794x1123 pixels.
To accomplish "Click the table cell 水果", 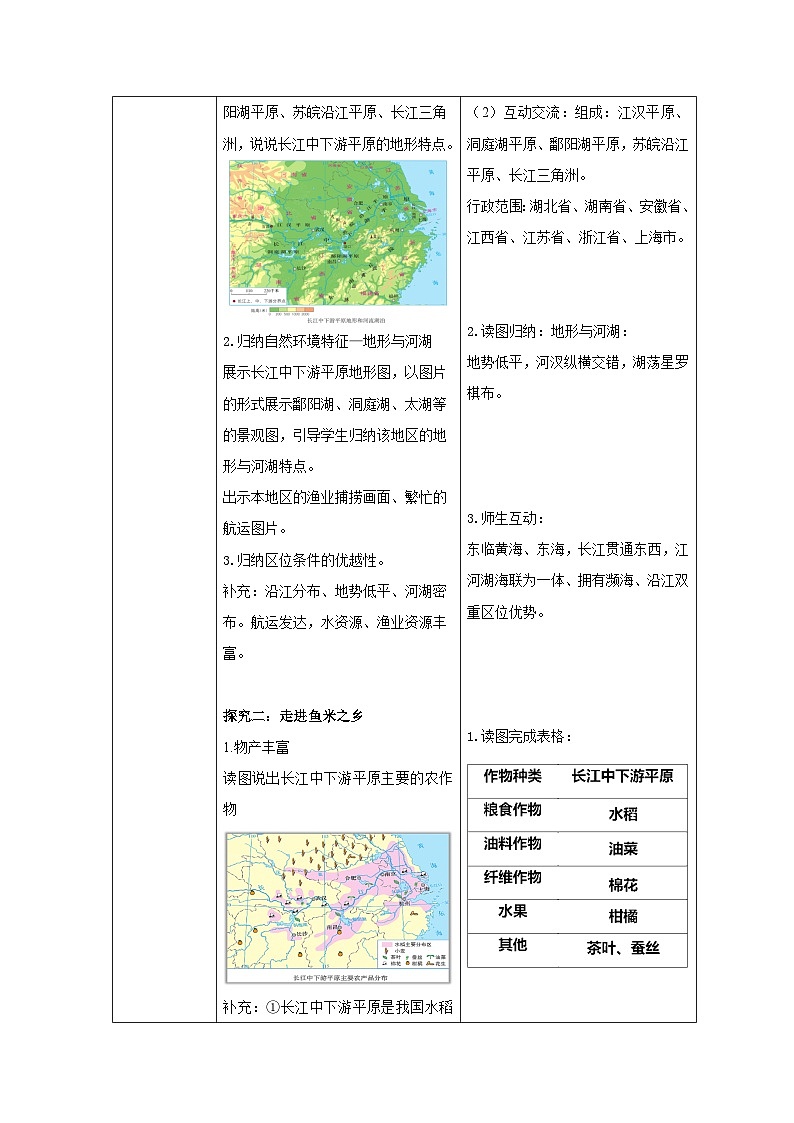I will (513, 911).
